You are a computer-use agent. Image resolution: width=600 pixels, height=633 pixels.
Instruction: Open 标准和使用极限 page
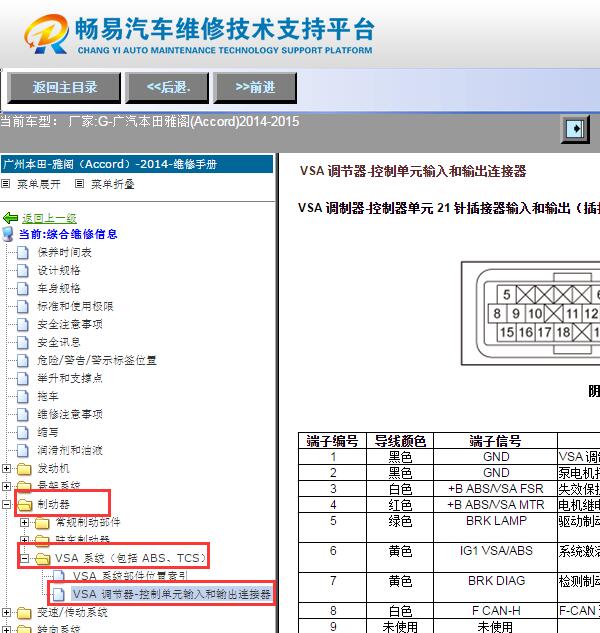point(76,306)
